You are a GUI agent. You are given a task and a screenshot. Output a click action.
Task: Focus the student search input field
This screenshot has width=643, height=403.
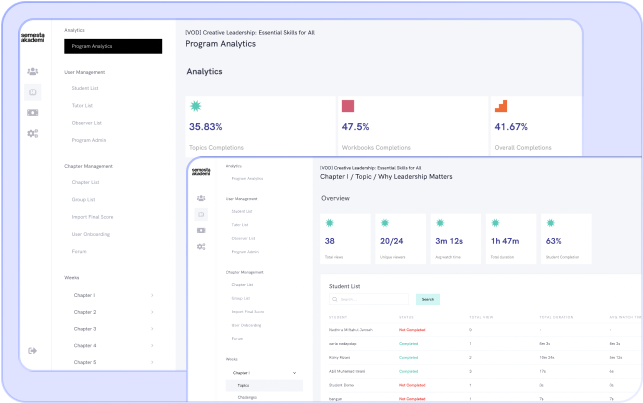click(369, 299)
